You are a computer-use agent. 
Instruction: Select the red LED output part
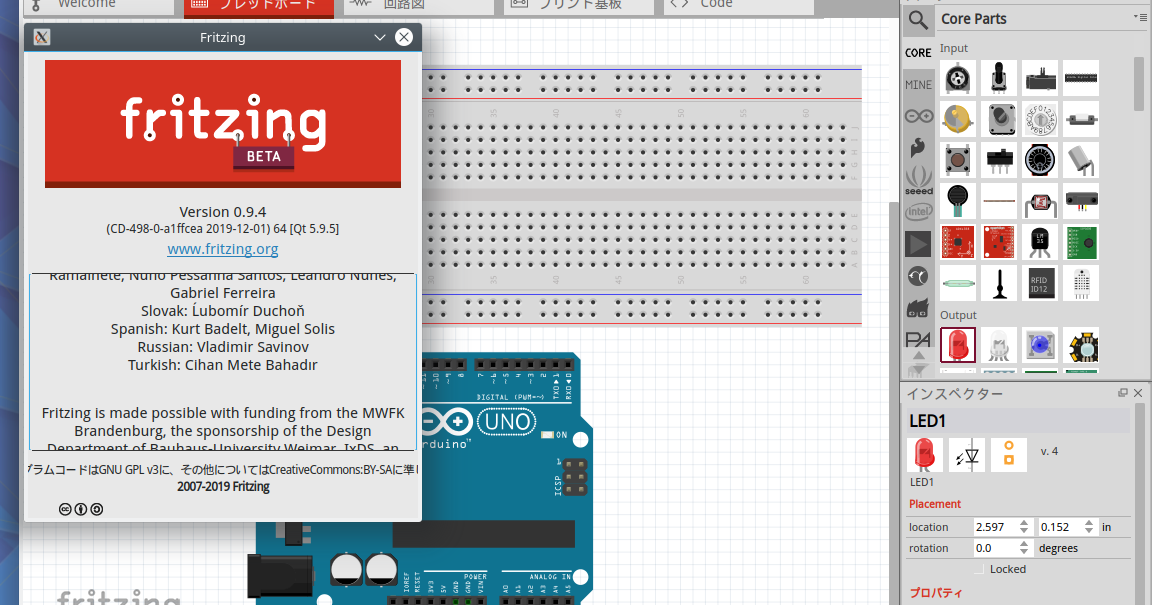957,346
